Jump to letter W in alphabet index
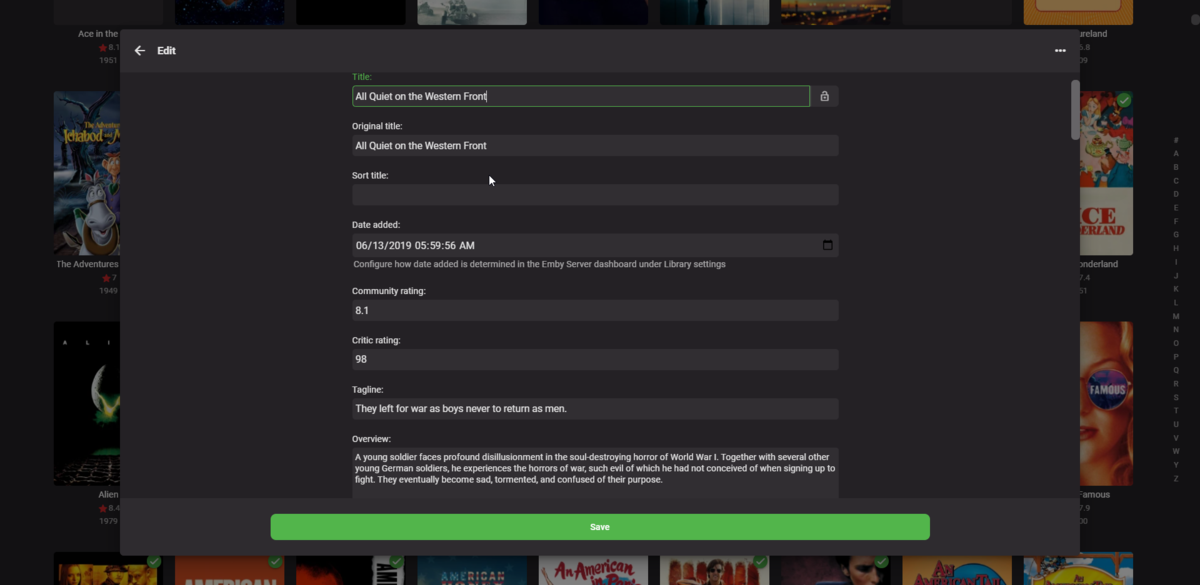 [x=1176, y=451]
